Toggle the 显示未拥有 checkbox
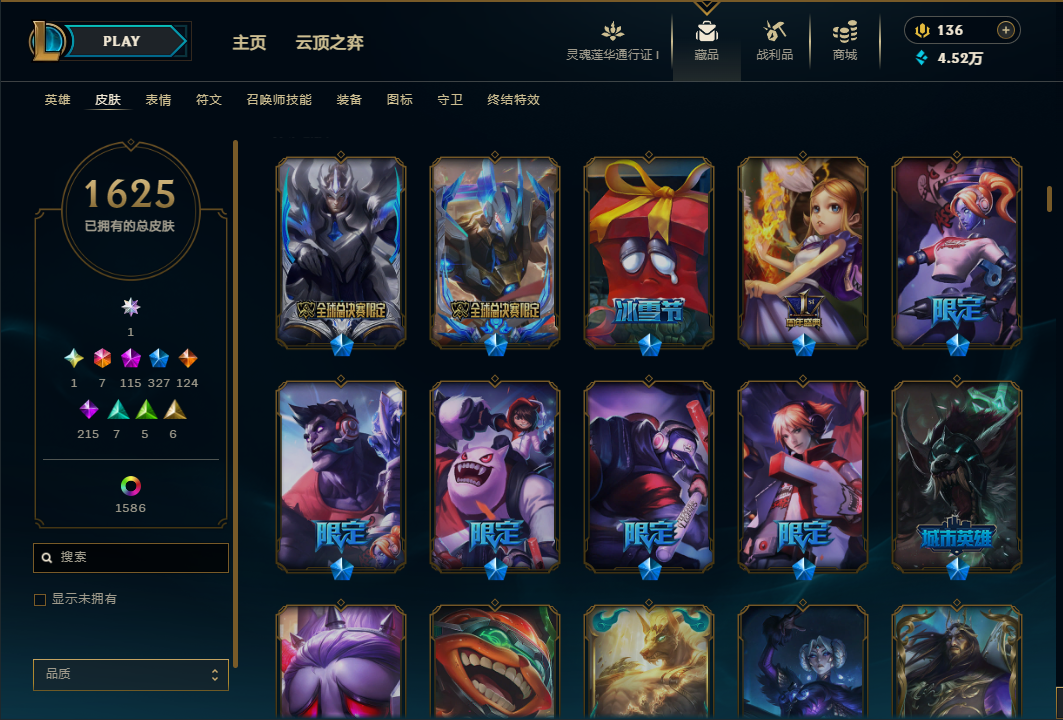The height and width of the screenshot is (720, 1063). click(x=40, y=599)
